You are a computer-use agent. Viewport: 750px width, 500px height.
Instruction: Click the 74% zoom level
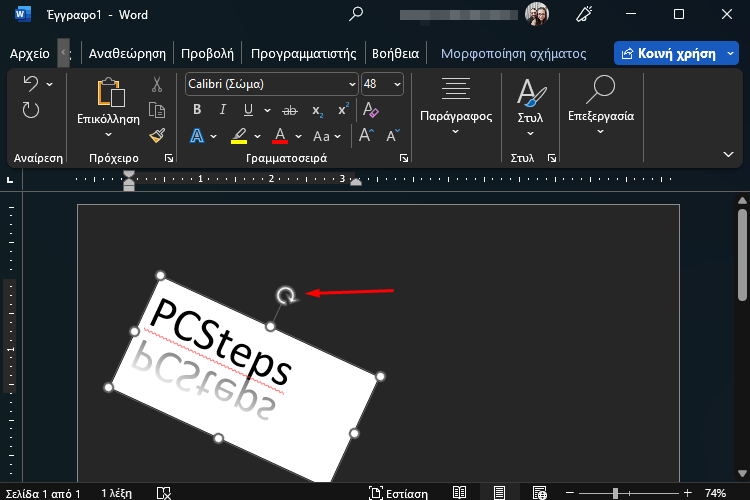(x=715, y=493)
